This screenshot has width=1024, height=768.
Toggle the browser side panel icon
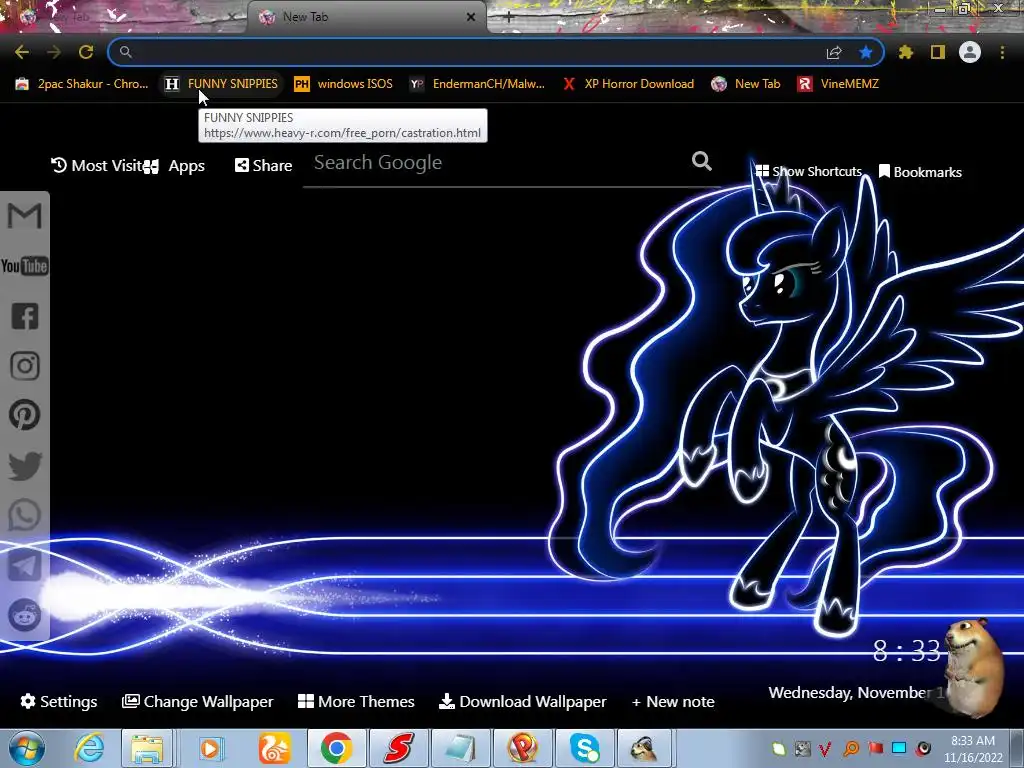tap(938, 52)
